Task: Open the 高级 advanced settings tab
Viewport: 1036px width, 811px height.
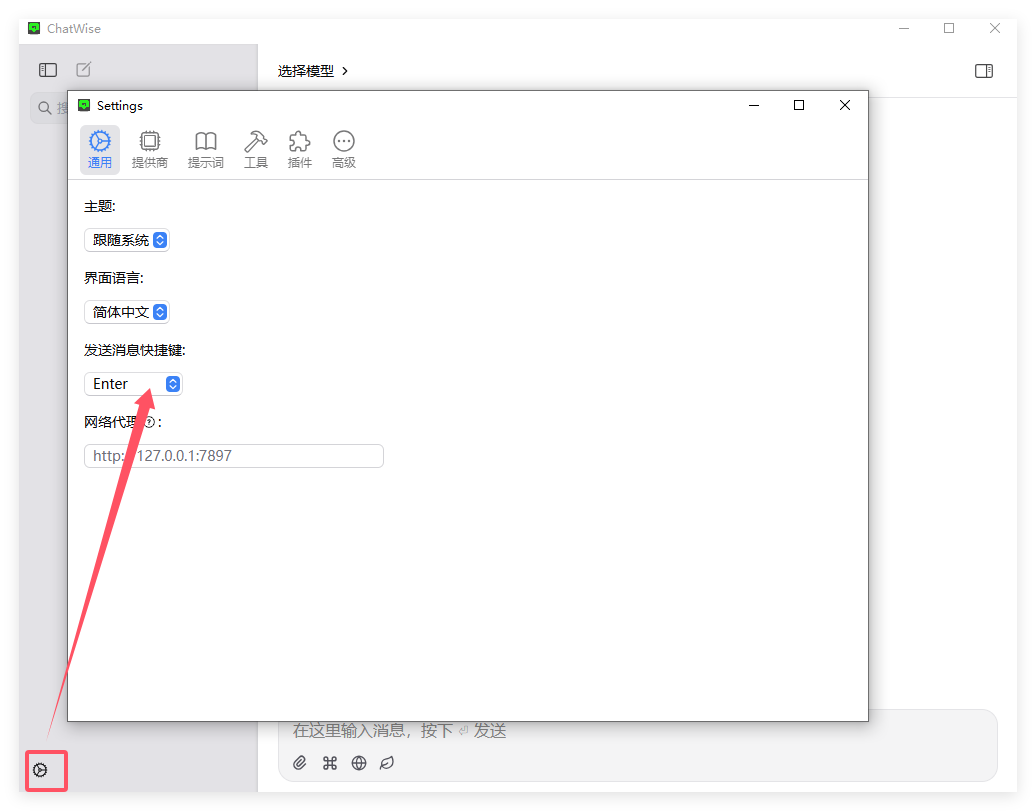Action: (344, 149)
